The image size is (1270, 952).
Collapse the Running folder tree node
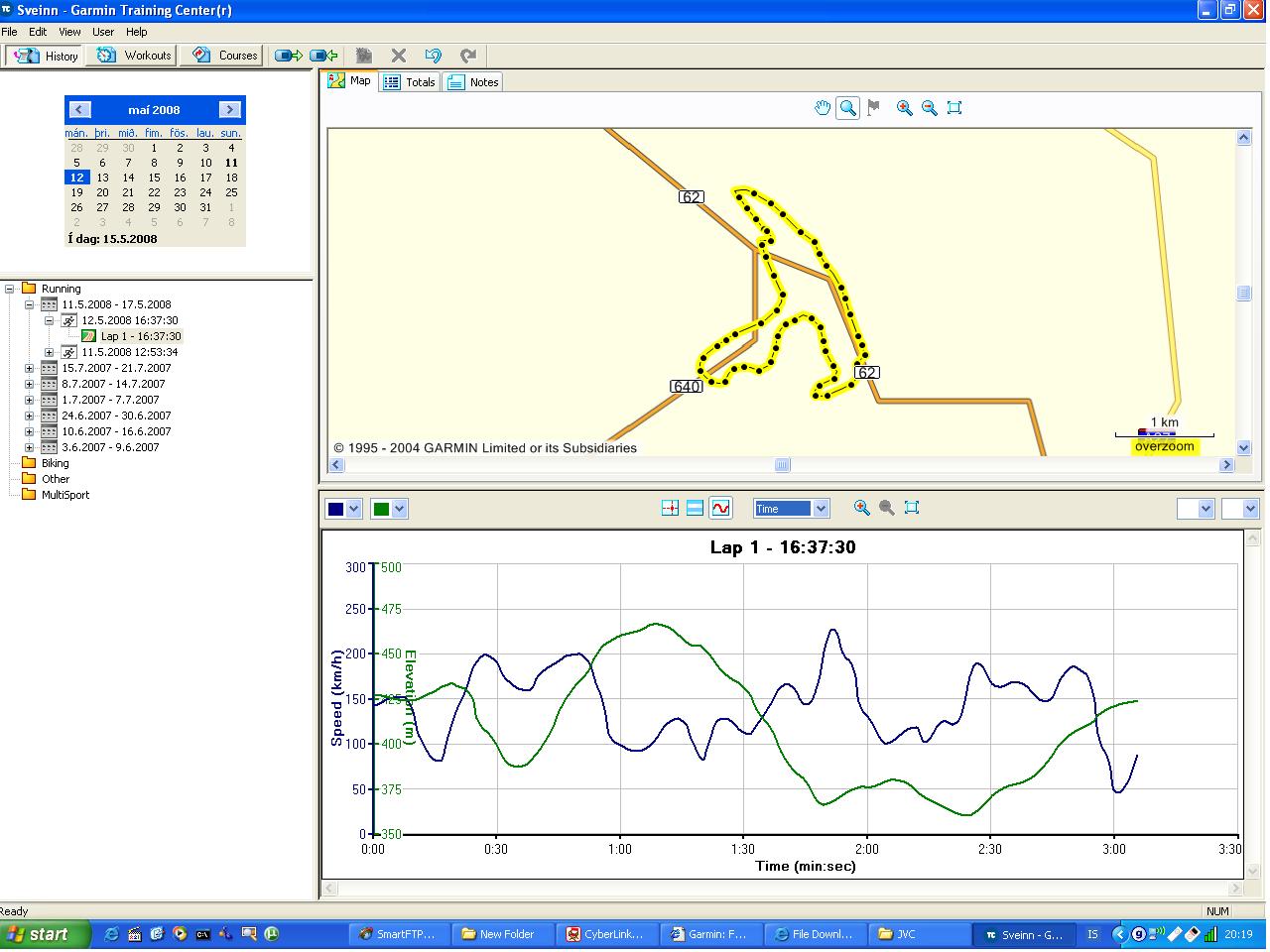coord(10,289)
